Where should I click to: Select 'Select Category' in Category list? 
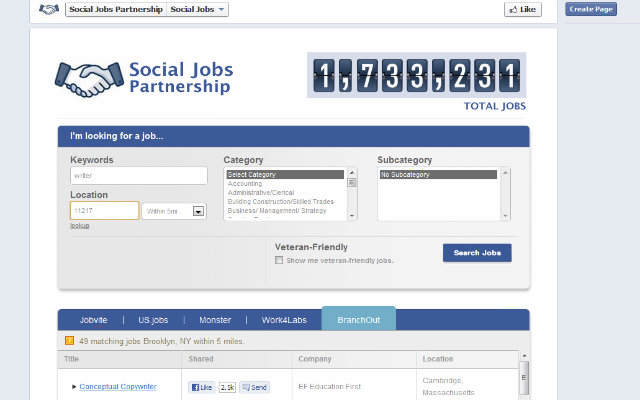(x=285, y=175)
